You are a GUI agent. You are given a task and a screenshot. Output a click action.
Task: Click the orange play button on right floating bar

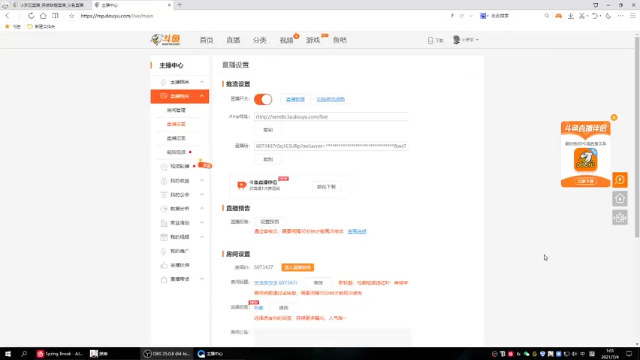(620, 180)
